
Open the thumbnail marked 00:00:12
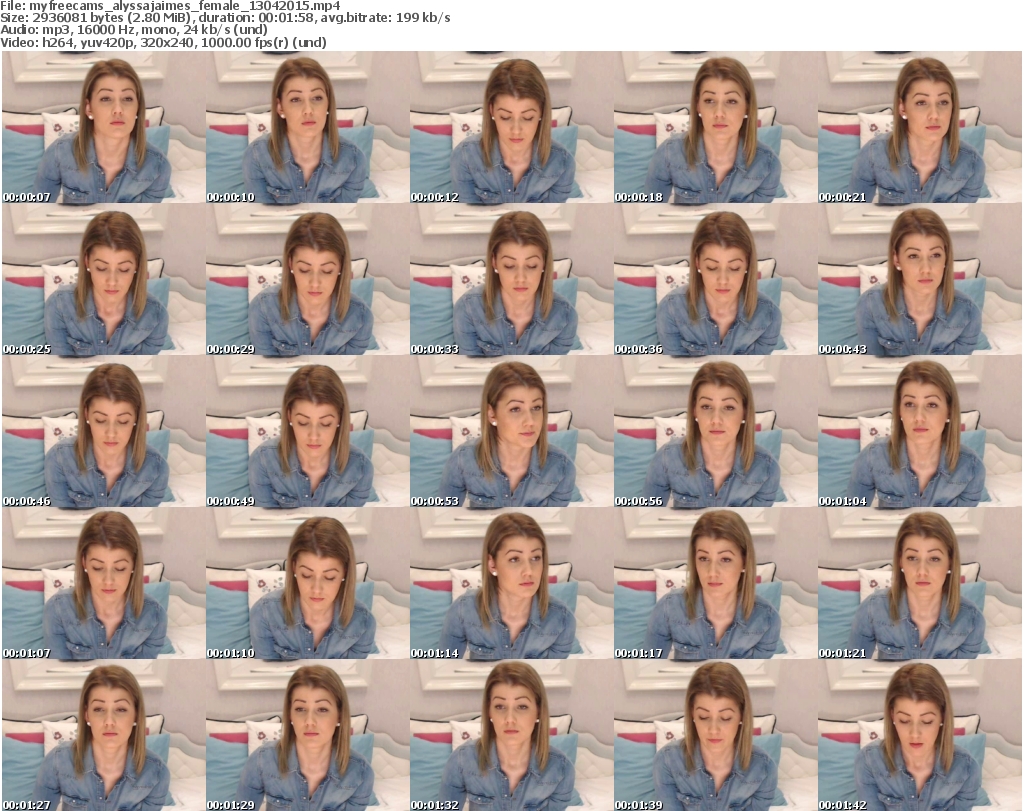(x=511, y=128)
